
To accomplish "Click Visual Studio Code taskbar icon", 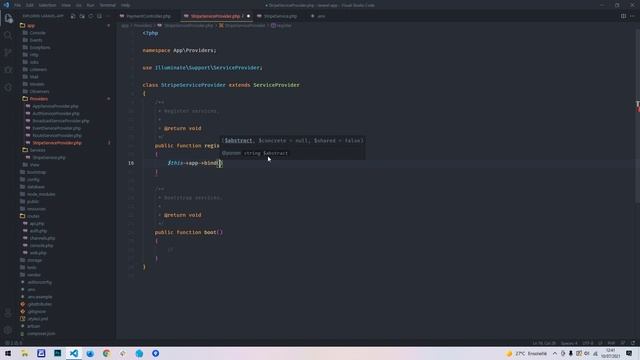I will click(74, 353).
